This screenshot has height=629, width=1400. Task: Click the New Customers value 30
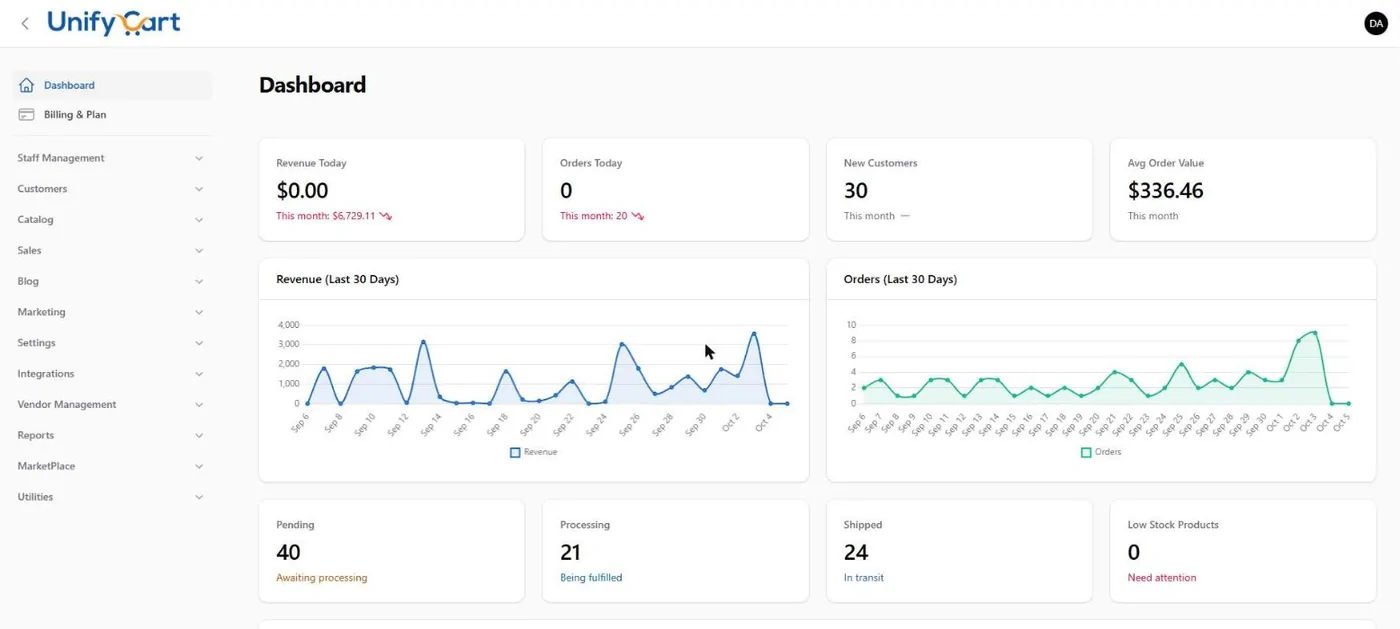(x=856, y=190)
